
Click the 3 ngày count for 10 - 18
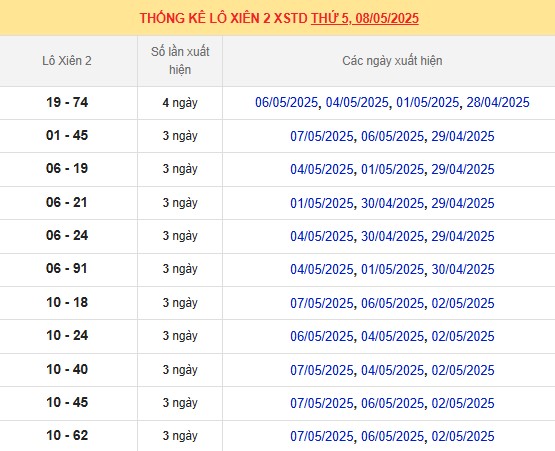tap(180, 303)
